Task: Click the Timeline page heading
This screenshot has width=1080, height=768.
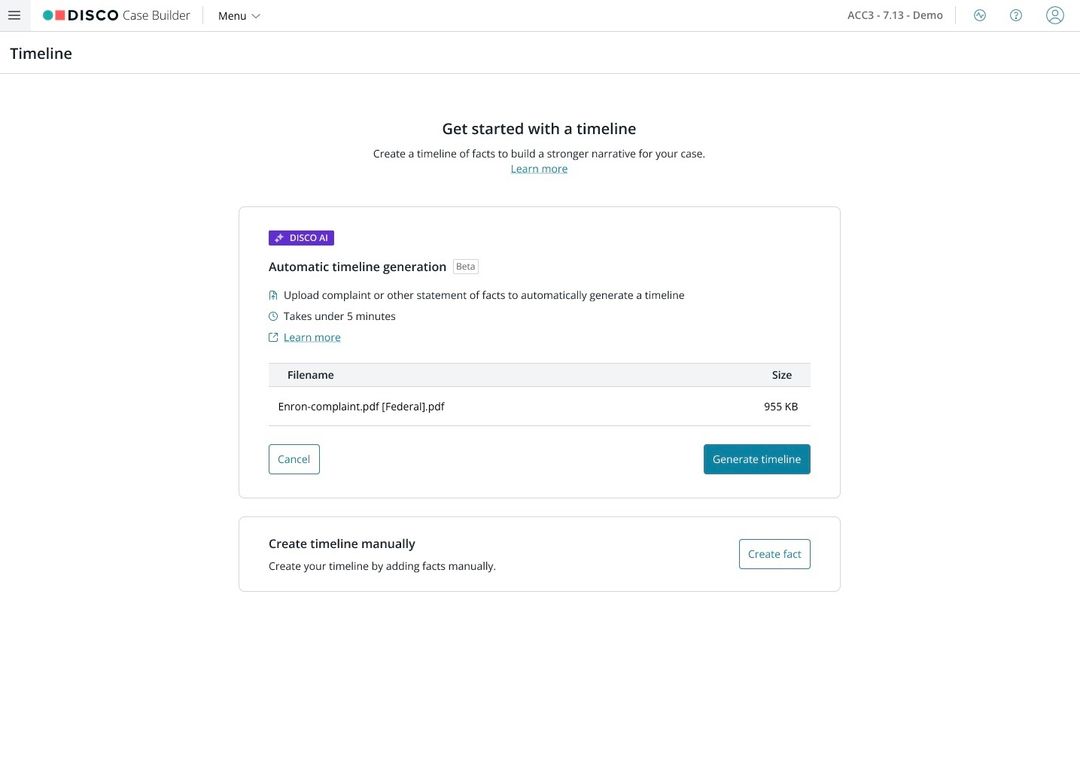Action: (x=41, y=51)
